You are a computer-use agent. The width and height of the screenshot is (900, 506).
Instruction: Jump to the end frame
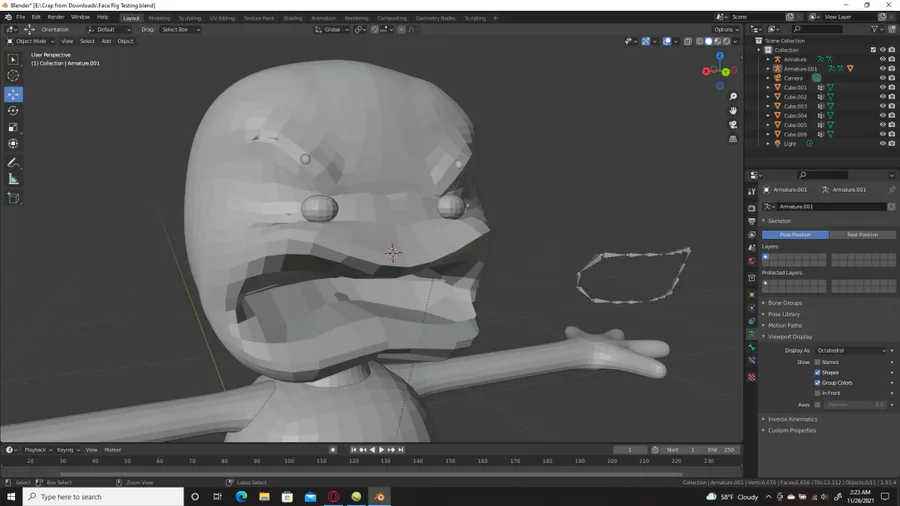point(401,450)
